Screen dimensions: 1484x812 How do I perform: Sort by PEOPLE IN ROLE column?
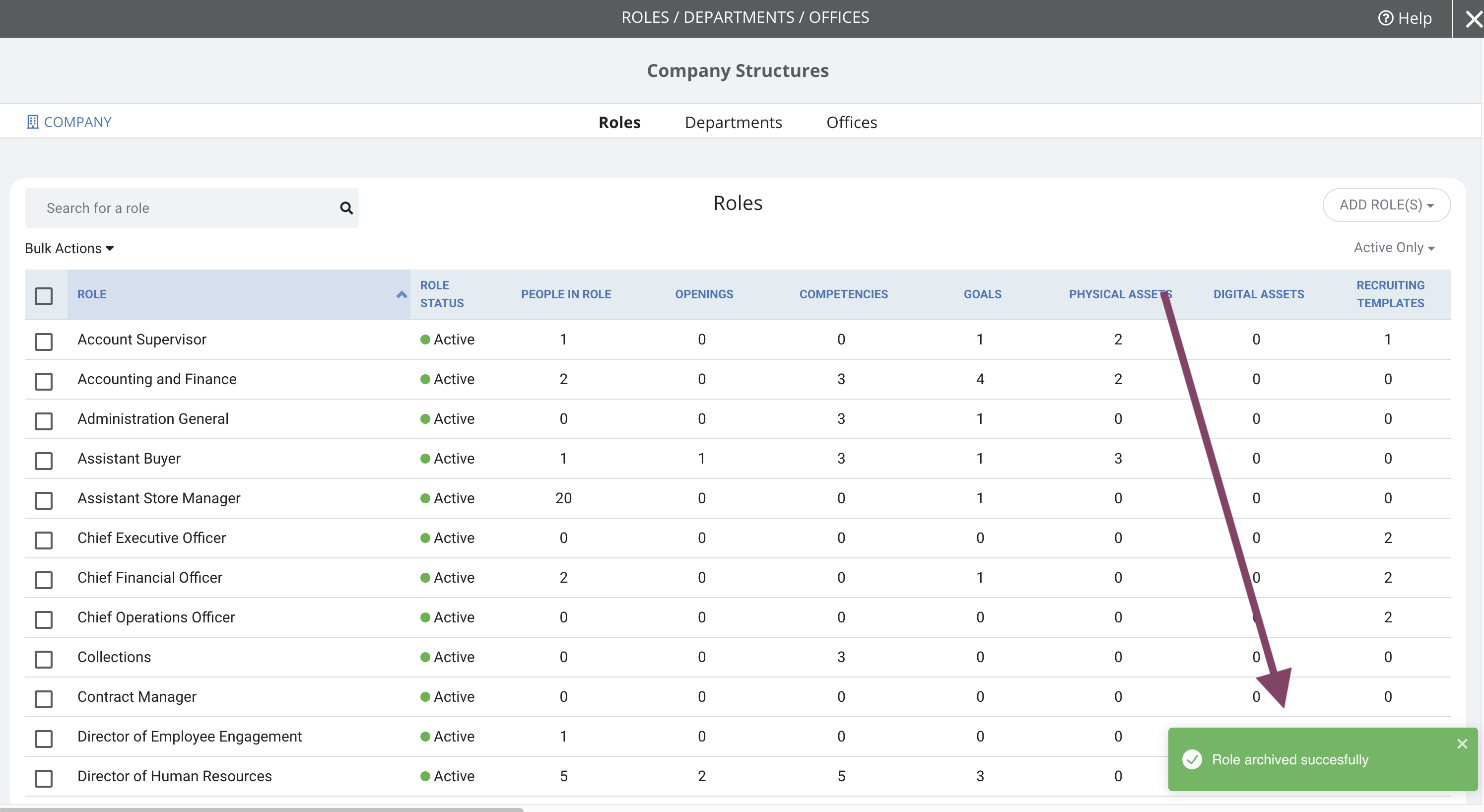[x=566, y=294]
